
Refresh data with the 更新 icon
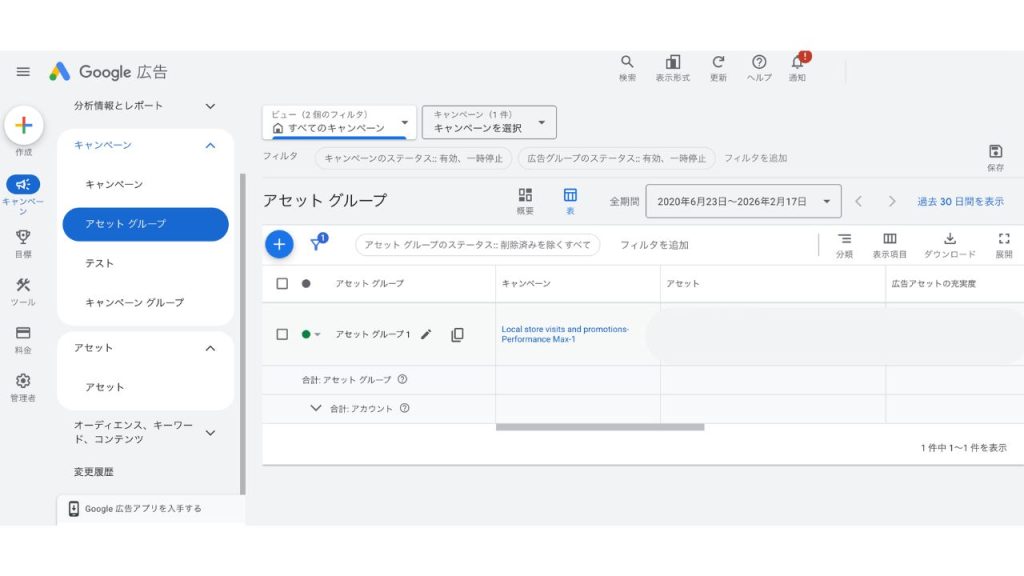click(718, 62)
